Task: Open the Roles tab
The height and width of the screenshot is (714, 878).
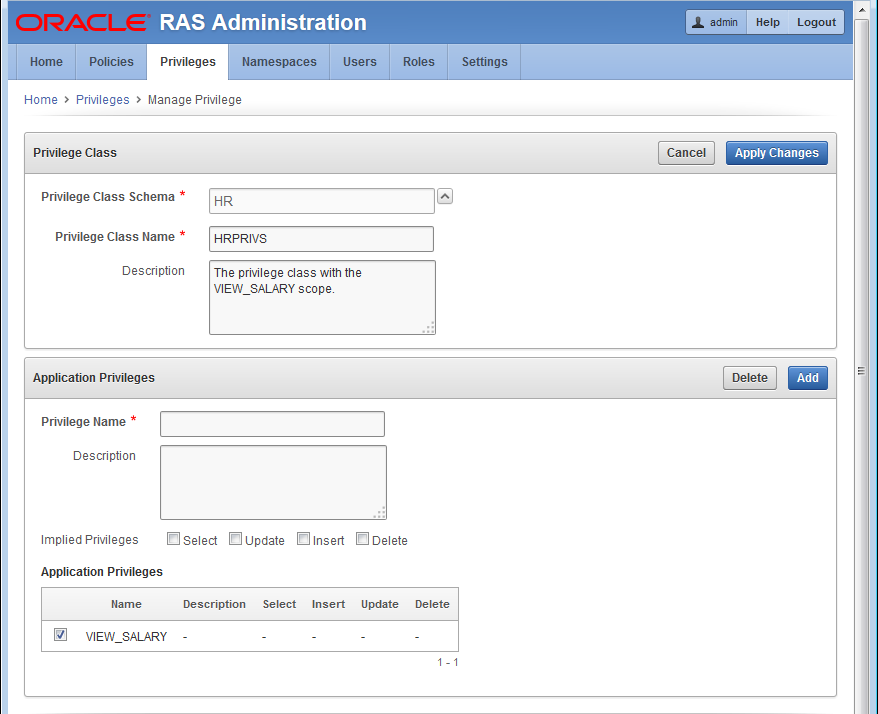Action: click(x=419, y=62)
